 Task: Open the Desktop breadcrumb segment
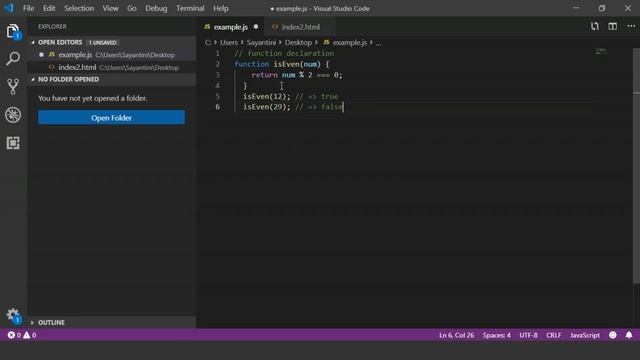[298, 42]
